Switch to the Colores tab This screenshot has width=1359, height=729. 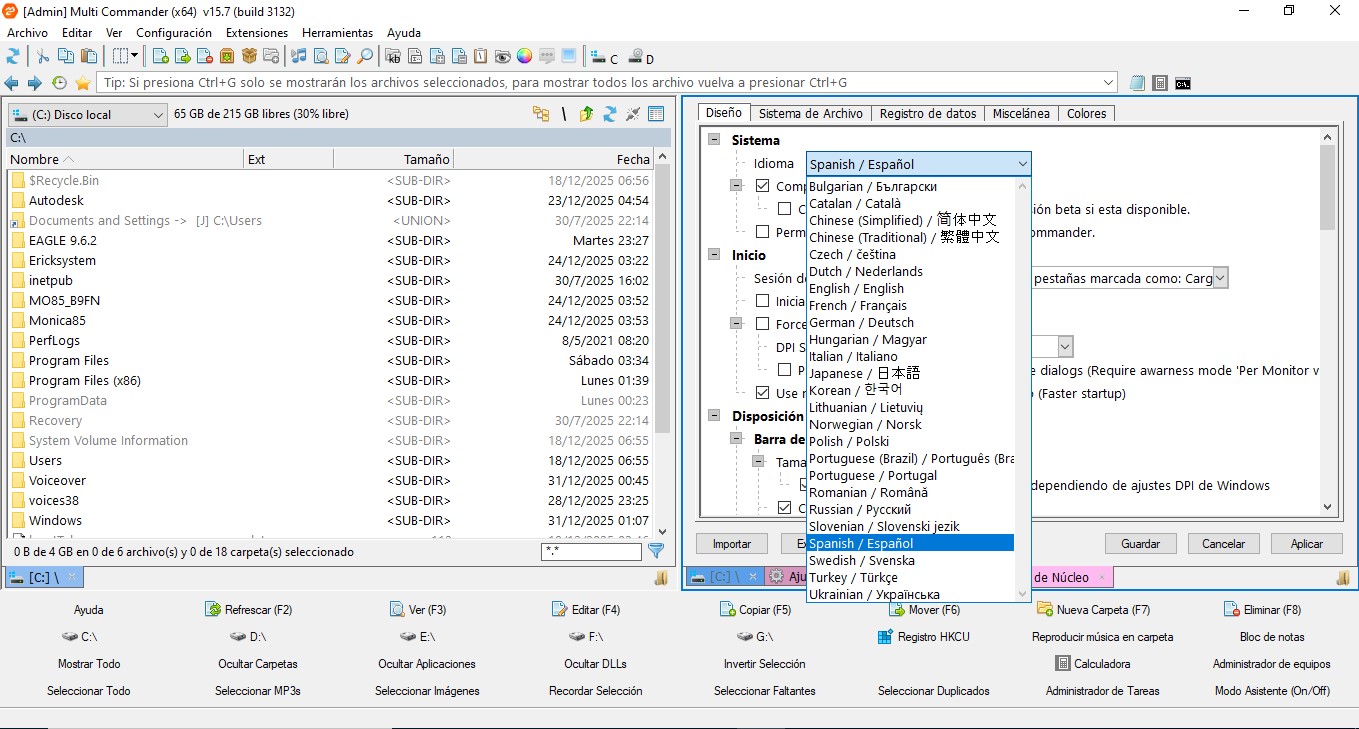tap(1086, 114)
